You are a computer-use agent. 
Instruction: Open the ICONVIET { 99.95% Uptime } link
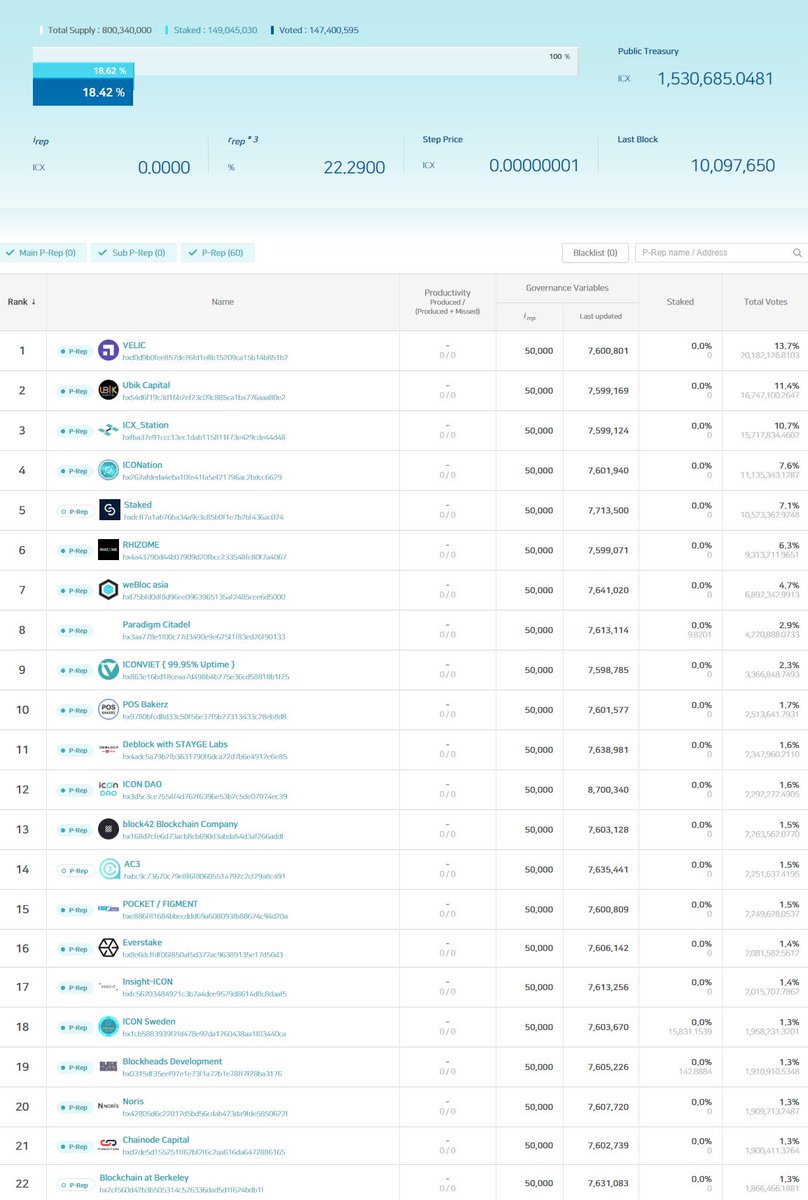(179, 664)
